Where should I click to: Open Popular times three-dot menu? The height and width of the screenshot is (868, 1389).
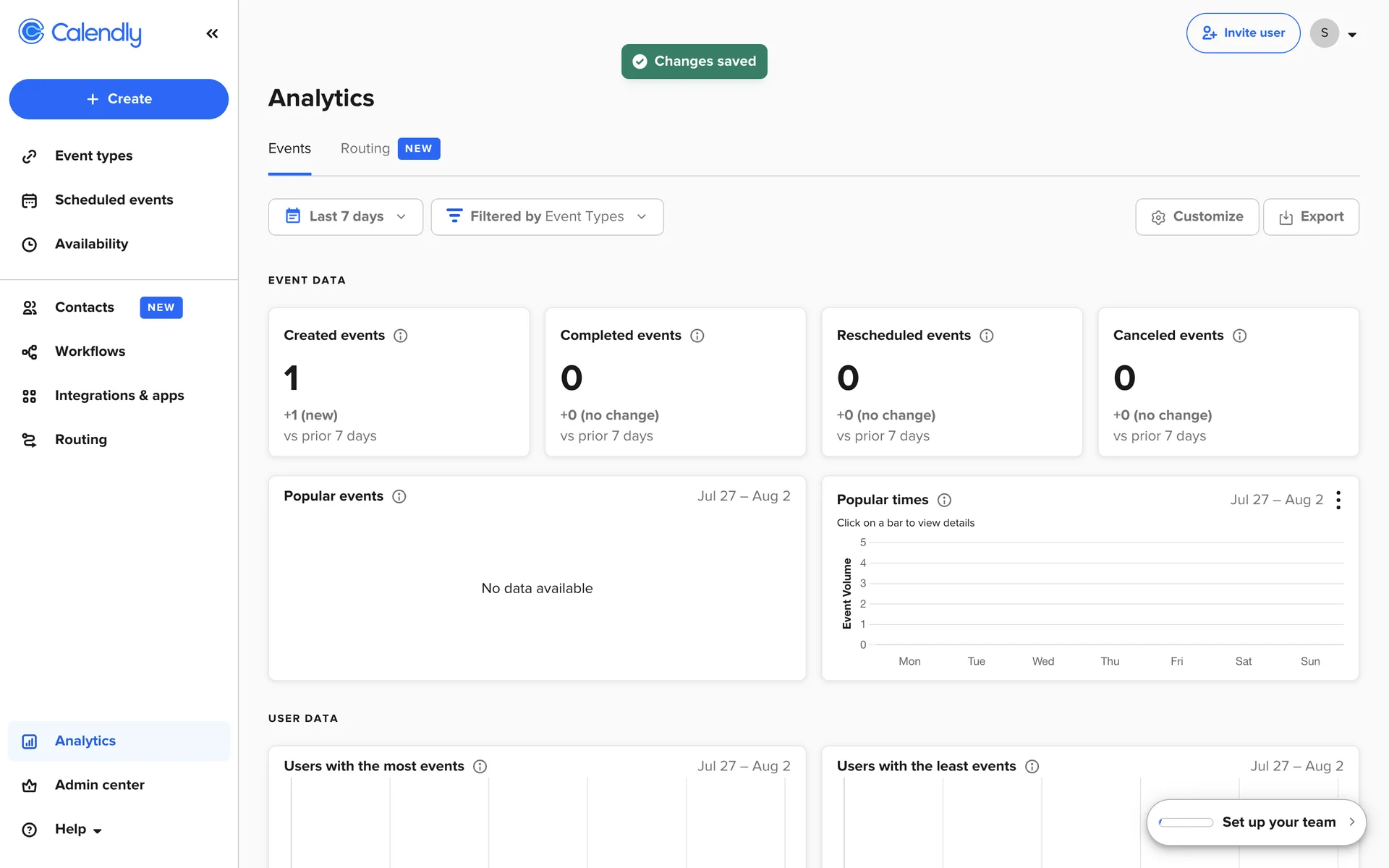(1338, 500)
